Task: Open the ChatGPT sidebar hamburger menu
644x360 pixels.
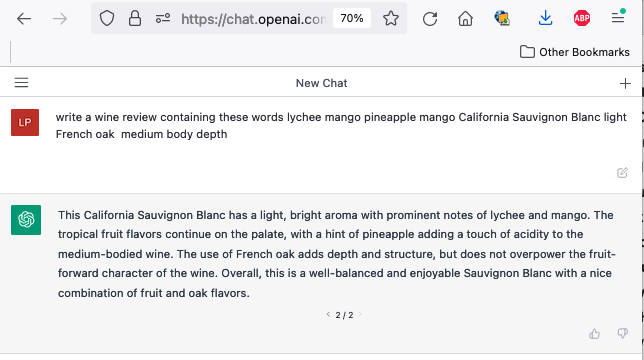Action: [21, 83]
